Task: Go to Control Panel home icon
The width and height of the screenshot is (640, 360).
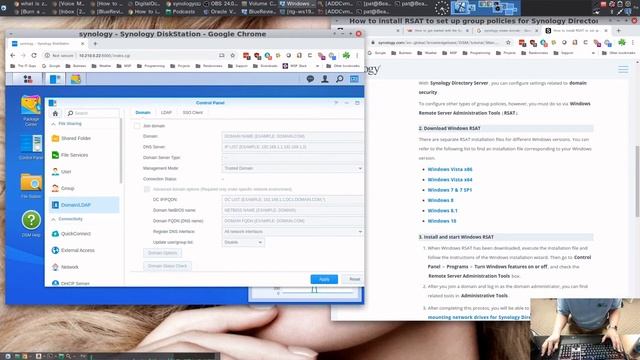Action: click(x=56, y=113)
